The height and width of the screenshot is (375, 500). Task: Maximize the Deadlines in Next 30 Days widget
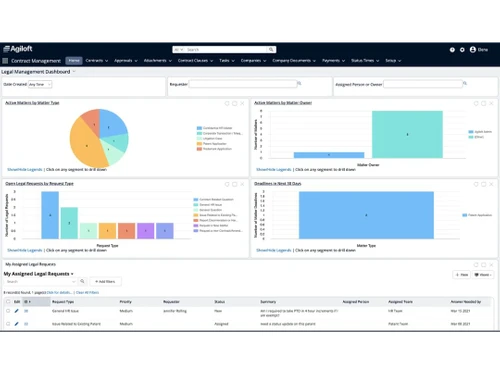[x=484, y=184]
